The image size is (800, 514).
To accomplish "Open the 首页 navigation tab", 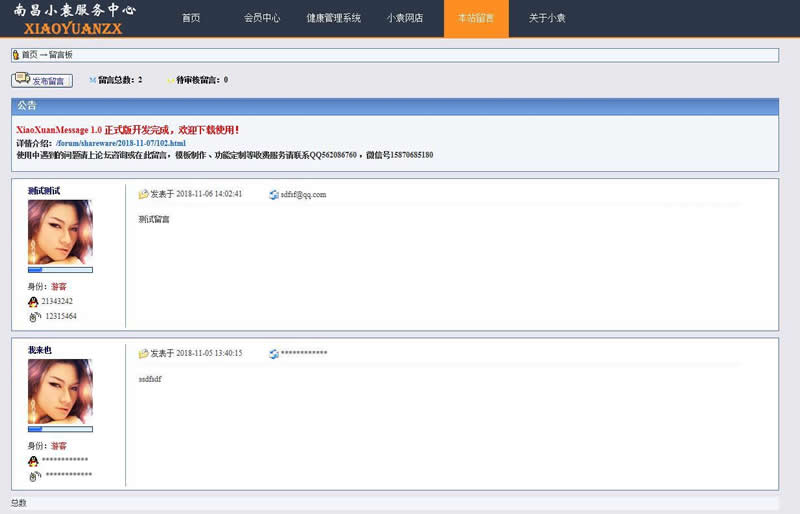I will point(190,18).
